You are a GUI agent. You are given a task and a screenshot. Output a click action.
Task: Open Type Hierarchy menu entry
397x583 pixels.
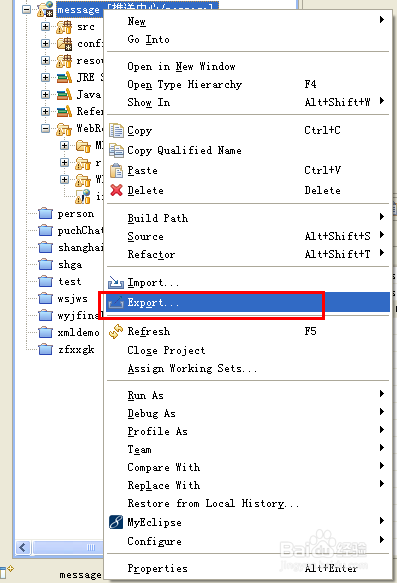tap(248, 84)
